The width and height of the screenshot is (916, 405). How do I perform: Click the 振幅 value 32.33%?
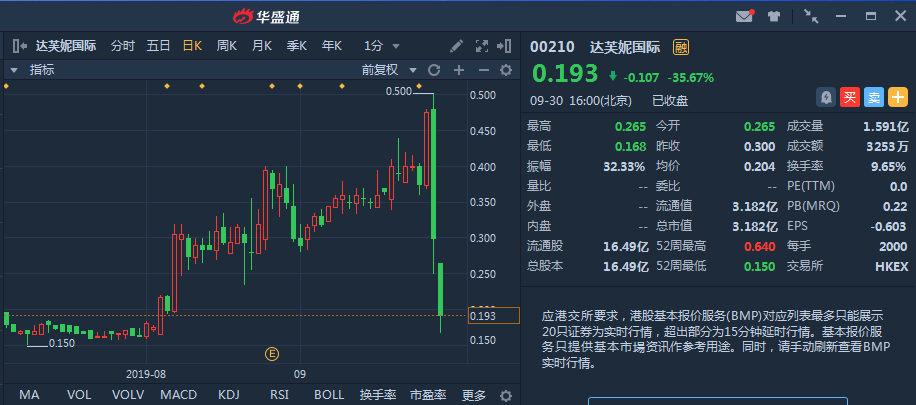(x=624, y=166)
